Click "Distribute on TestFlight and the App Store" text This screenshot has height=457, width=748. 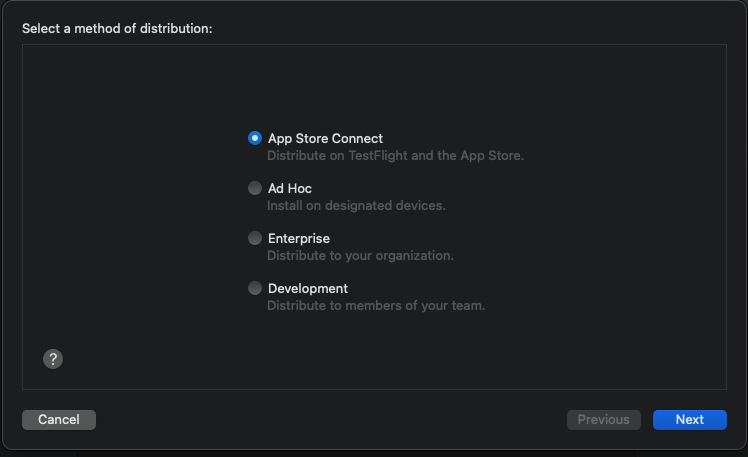[395, 155]
